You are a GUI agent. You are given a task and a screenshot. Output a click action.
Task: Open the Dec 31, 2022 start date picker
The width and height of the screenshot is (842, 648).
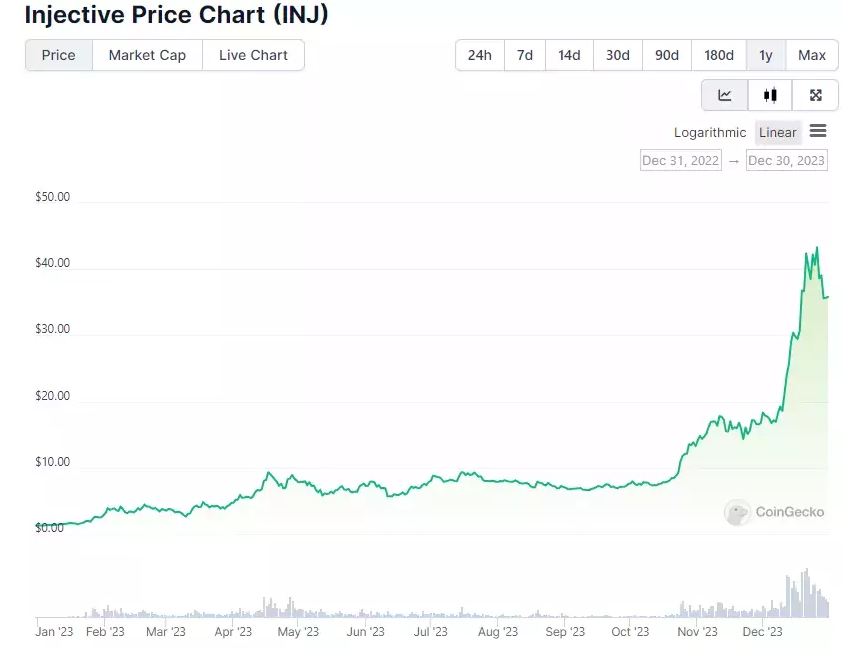pyautogui.click(x=680, y=161)
